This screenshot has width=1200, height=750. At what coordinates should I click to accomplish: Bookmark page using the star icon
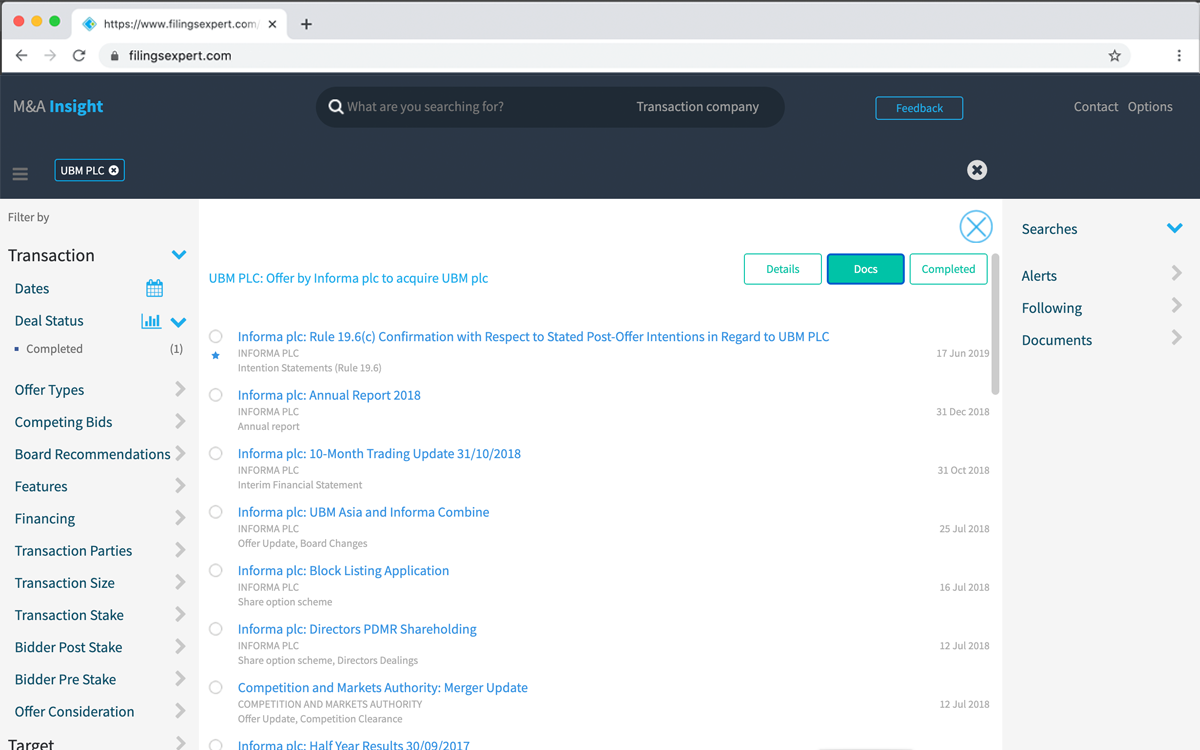tap(1114, 56)
